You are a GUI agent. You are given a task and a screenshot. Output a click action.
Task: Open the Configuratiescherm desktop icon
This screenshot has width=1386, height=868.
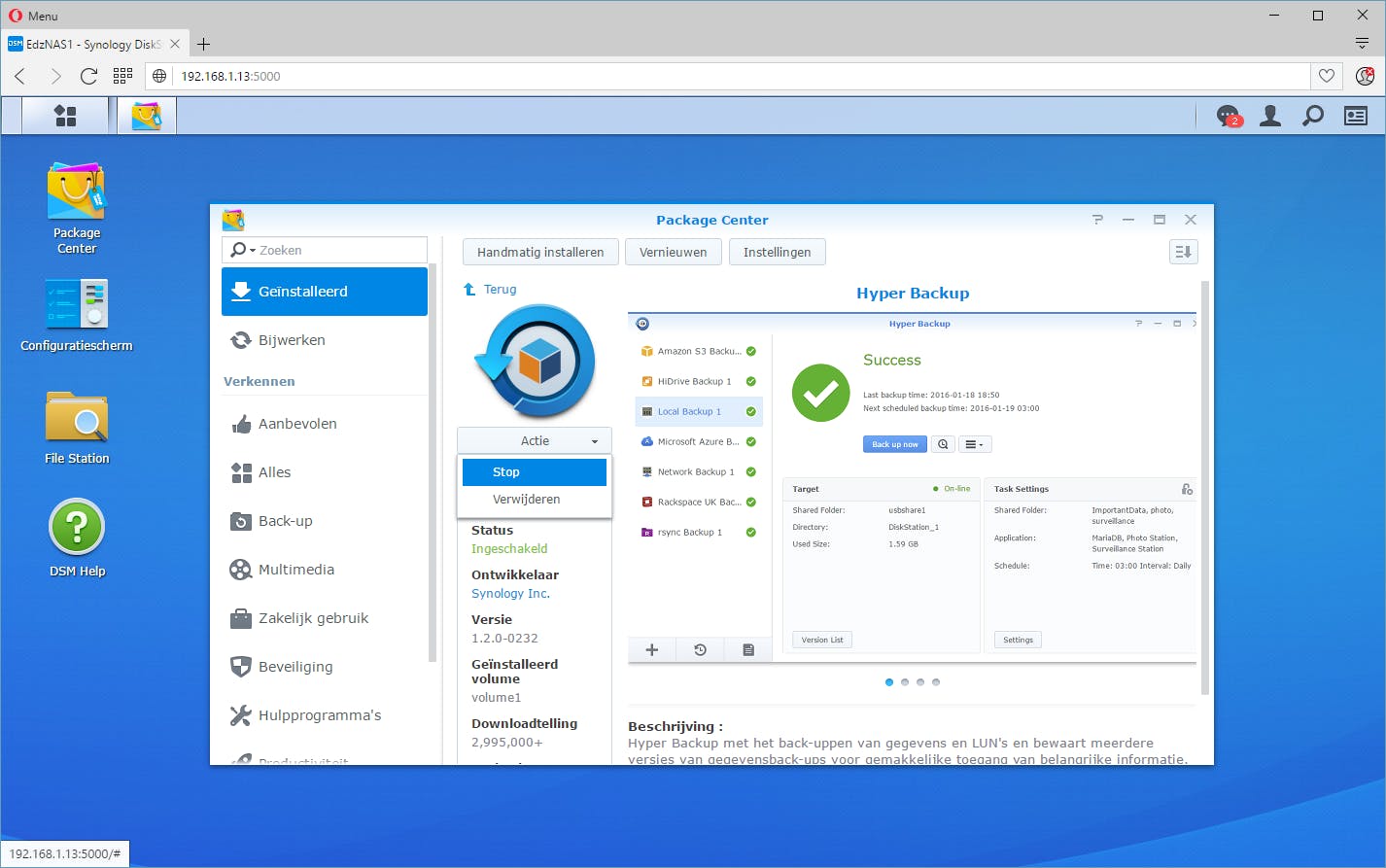pyautogui.click(x=77, y=315)
